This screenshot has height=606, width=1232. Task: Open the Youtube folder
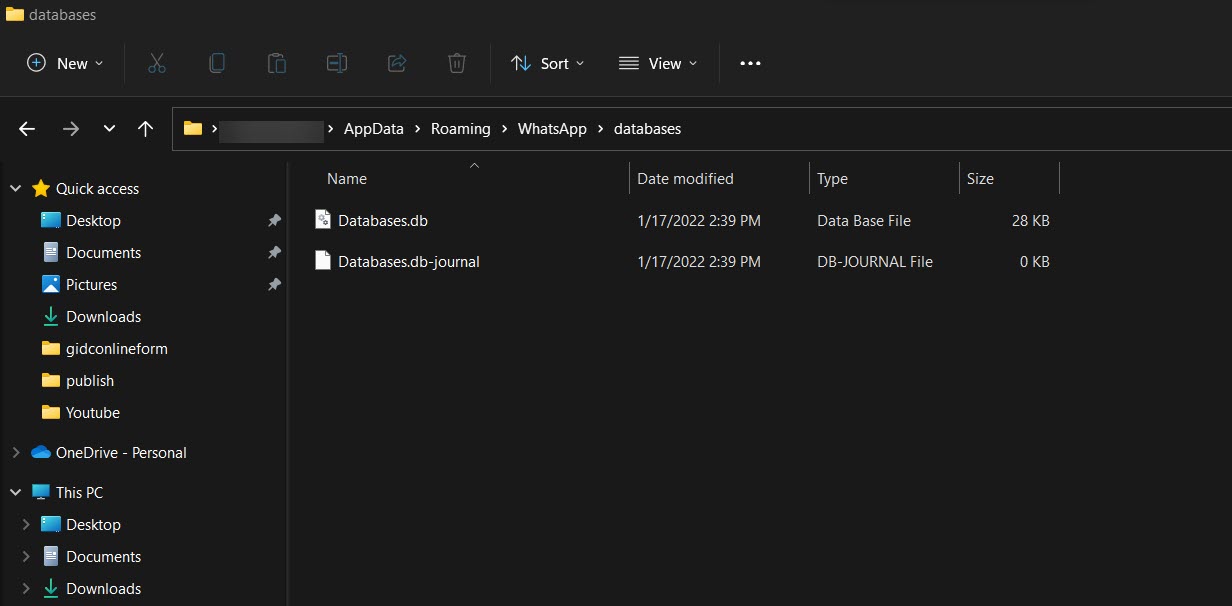point(93,412)
